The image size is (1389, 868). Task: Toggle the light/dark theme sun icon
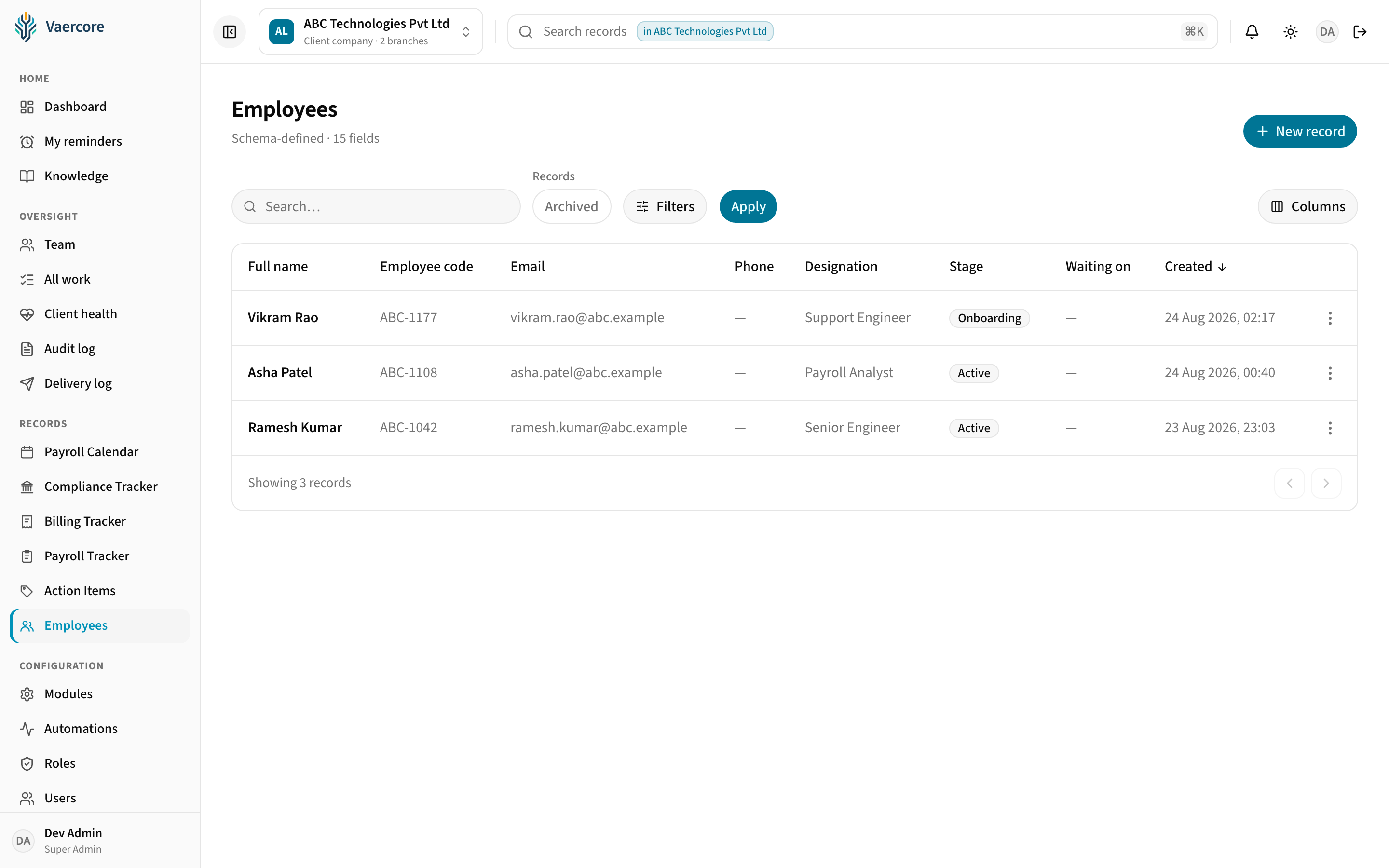[x=1290, y=31]
